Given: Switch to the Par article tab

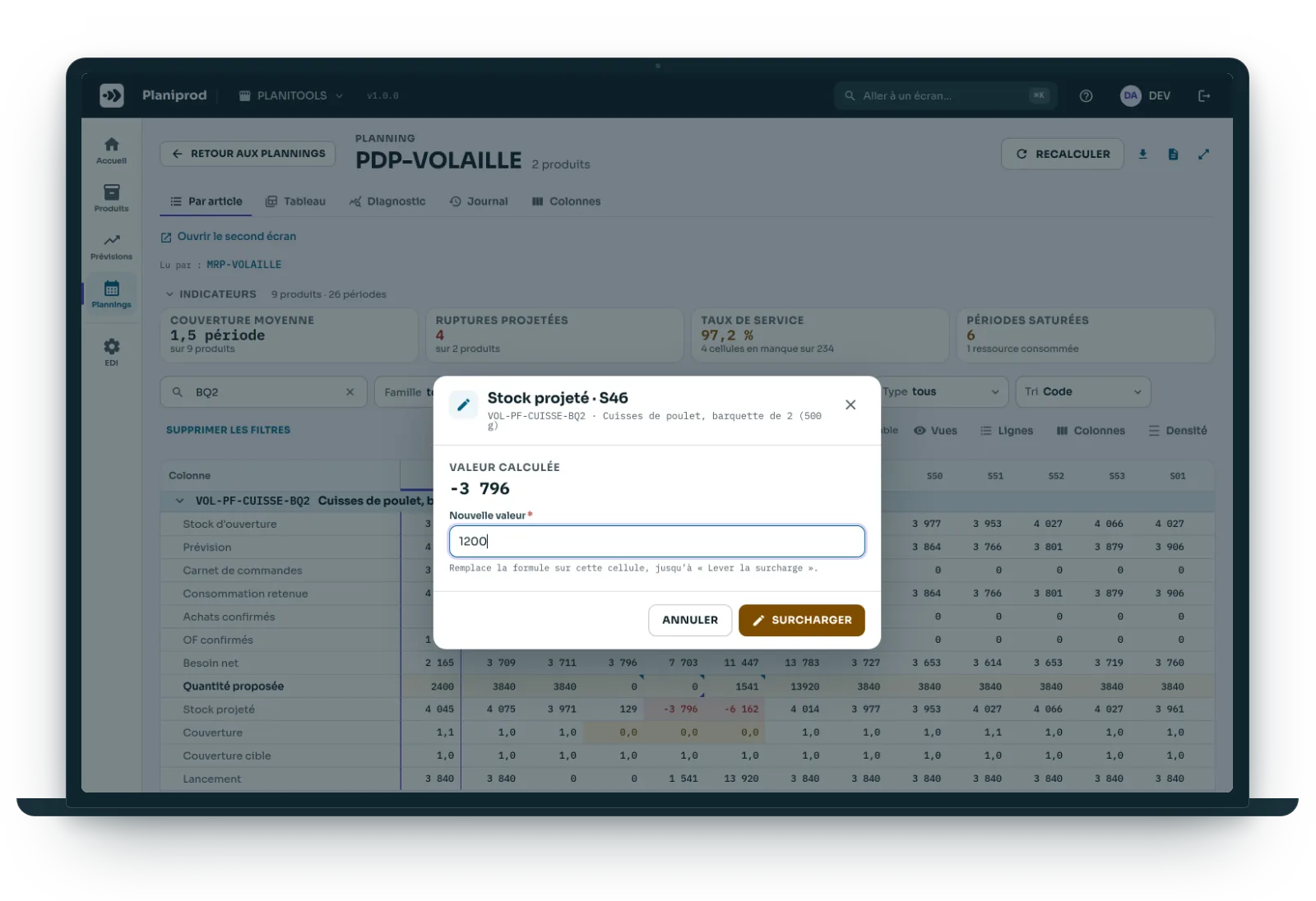Looking at the screenshot, I should click(x=206, y=201).
